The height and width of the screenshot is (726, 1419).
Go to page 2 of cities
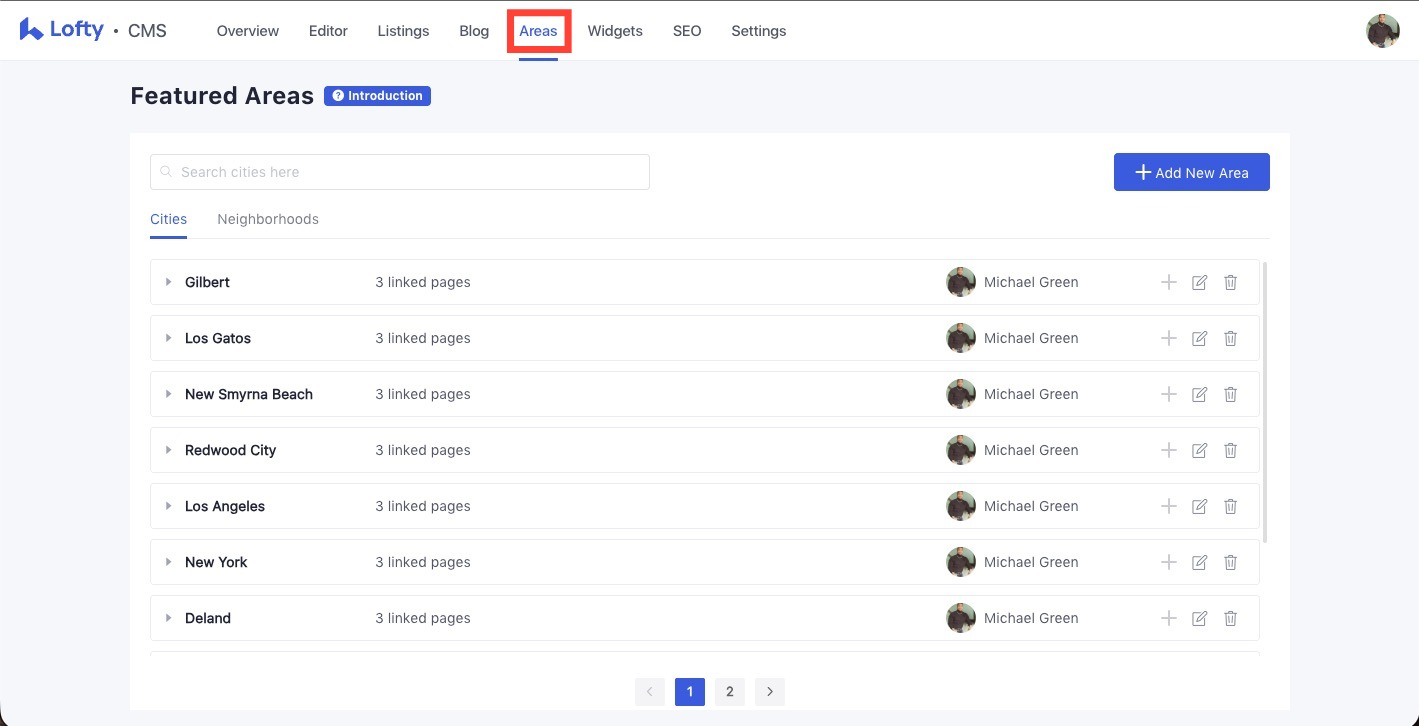[x=729, y=691]
